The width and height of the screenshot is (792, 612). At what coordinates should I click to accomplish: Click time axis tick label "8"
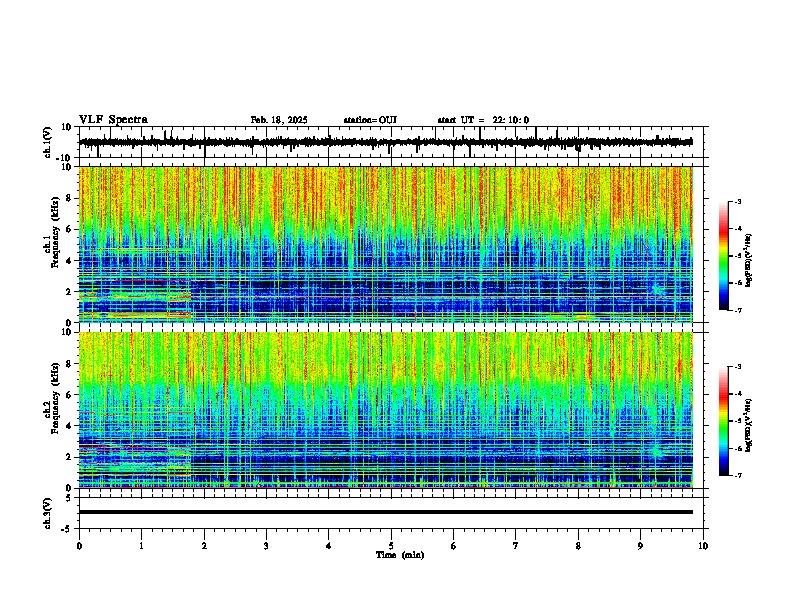pyautogui.click(x=578, y=546)
